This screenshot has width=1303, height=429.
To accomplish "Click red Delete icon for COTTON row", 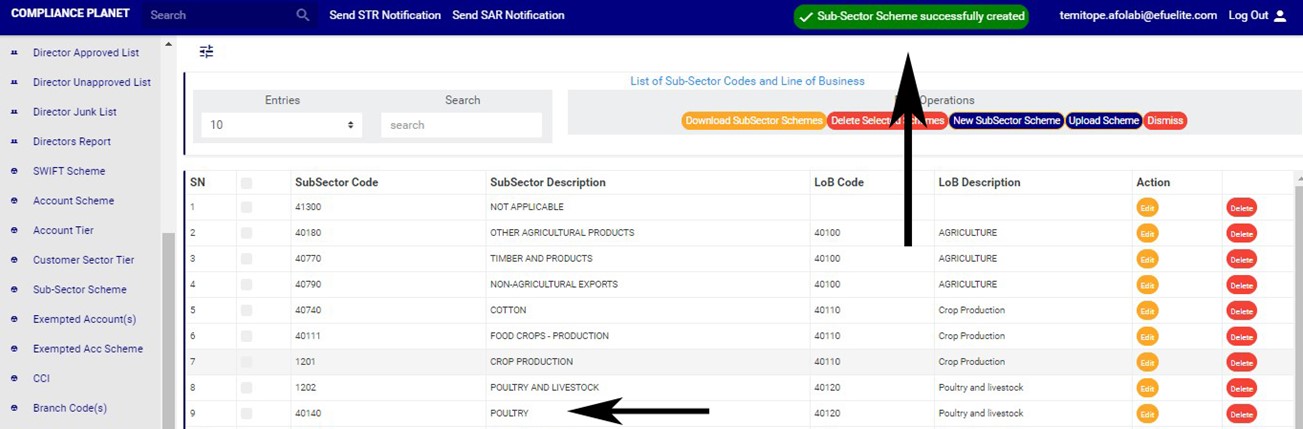I will [1241, 311].
